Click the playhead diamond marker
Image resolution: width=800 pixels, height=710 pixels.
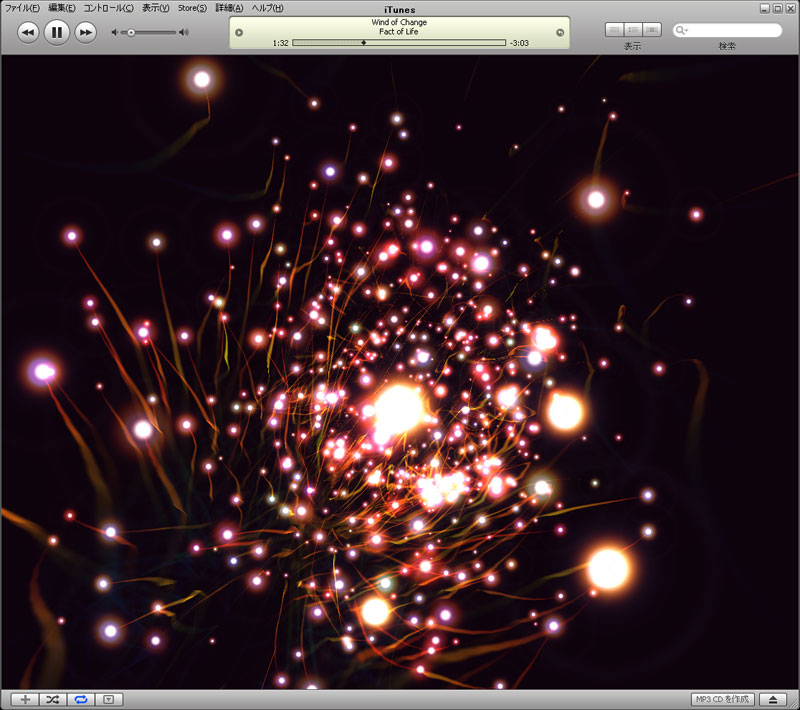pyautogui.click(x=364, y=43)
